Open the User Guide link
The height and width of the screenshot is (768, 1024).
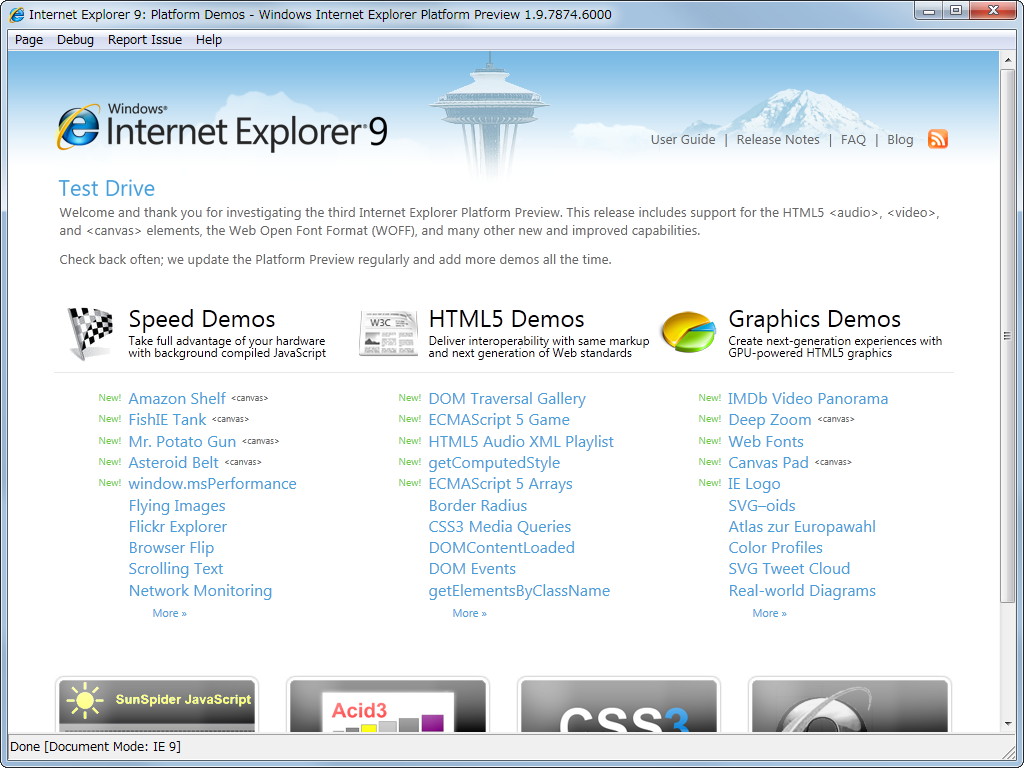pos(683,139)
